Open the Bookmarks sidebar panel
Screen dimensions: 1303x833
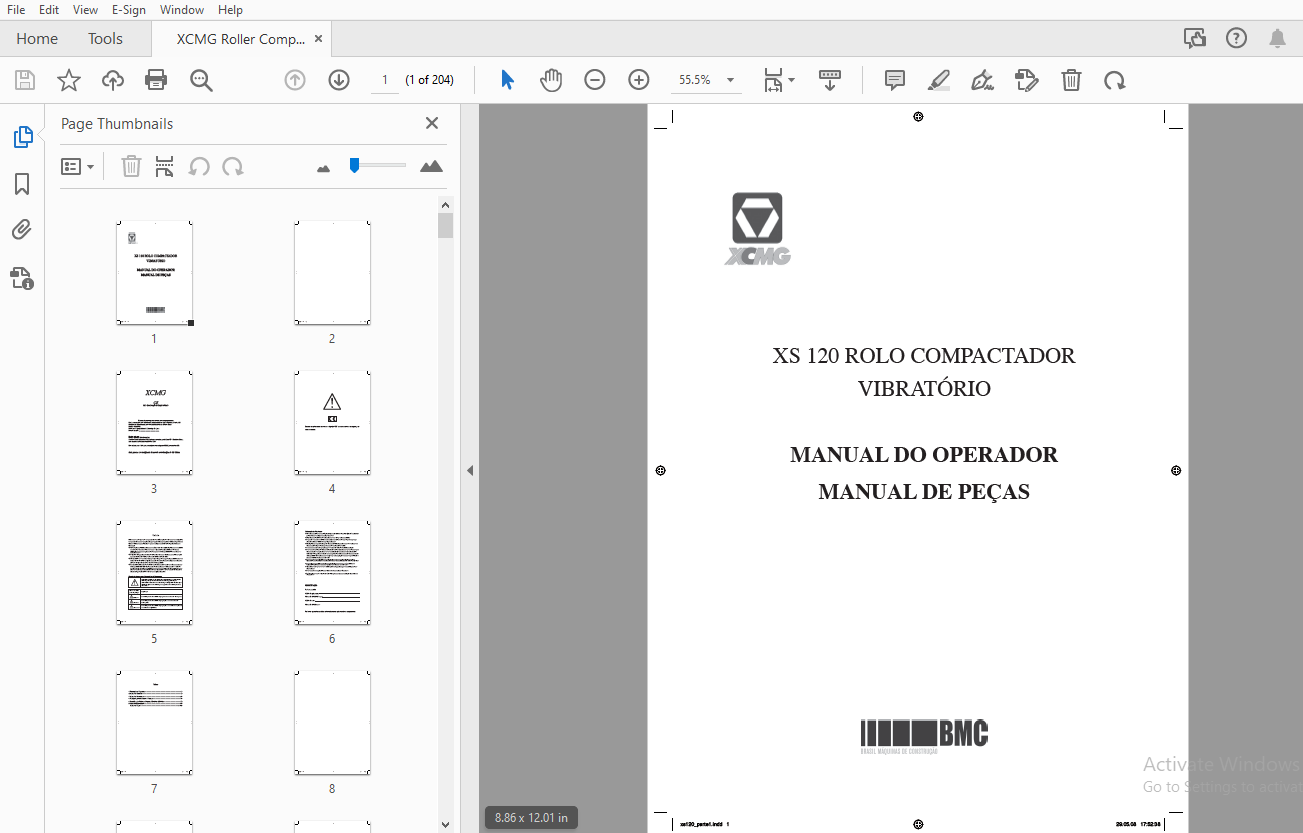point(22,184)
